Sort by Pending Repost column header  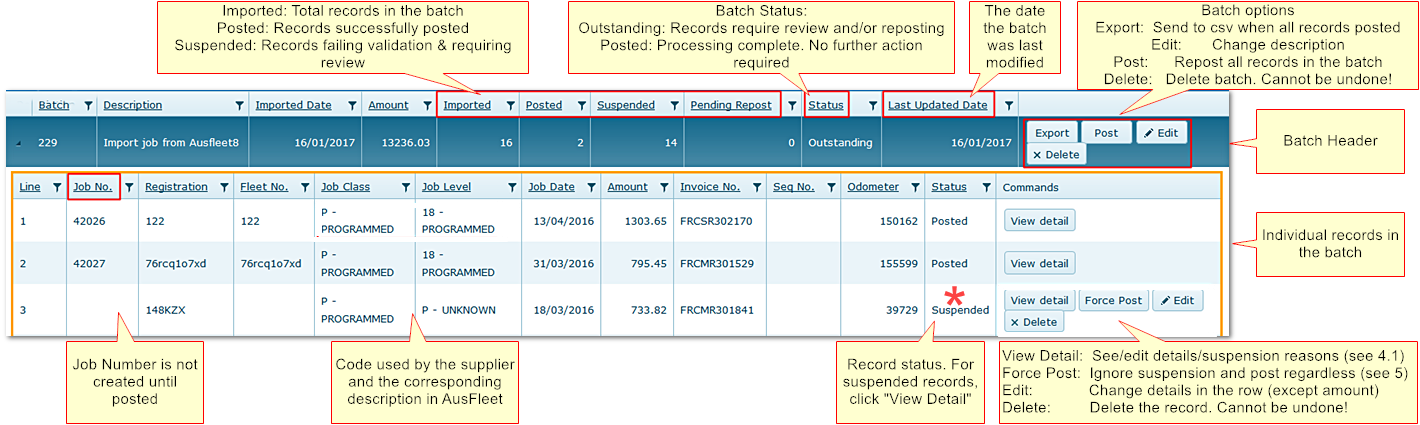(730, 105)
